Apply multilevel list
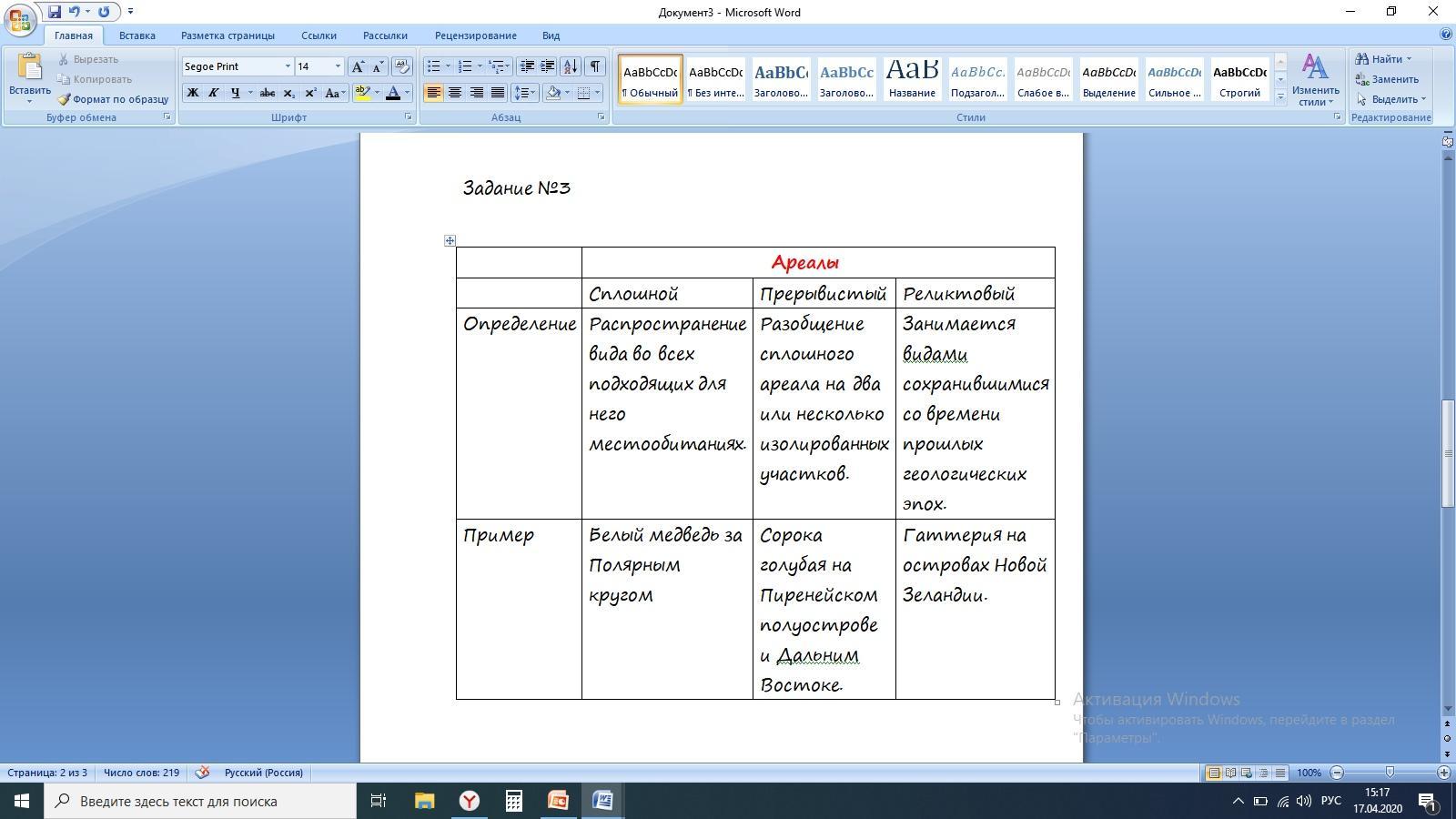The image size is (1456, 819). (x=500, y=66)
